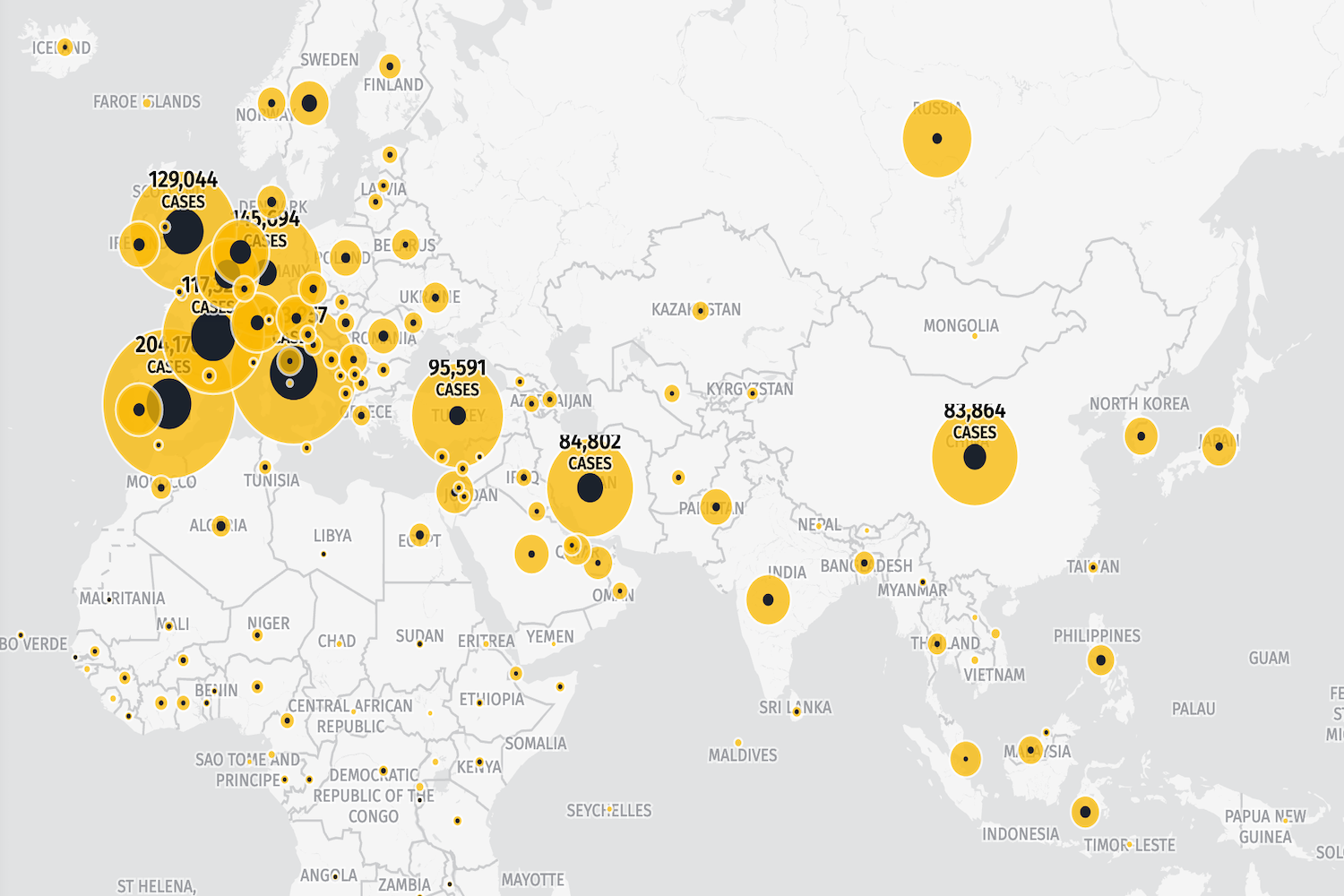Click the Philippines case marker
Image resolution: width=1344 pixels, height=896 pixels.
click(x=1100, y=660)
